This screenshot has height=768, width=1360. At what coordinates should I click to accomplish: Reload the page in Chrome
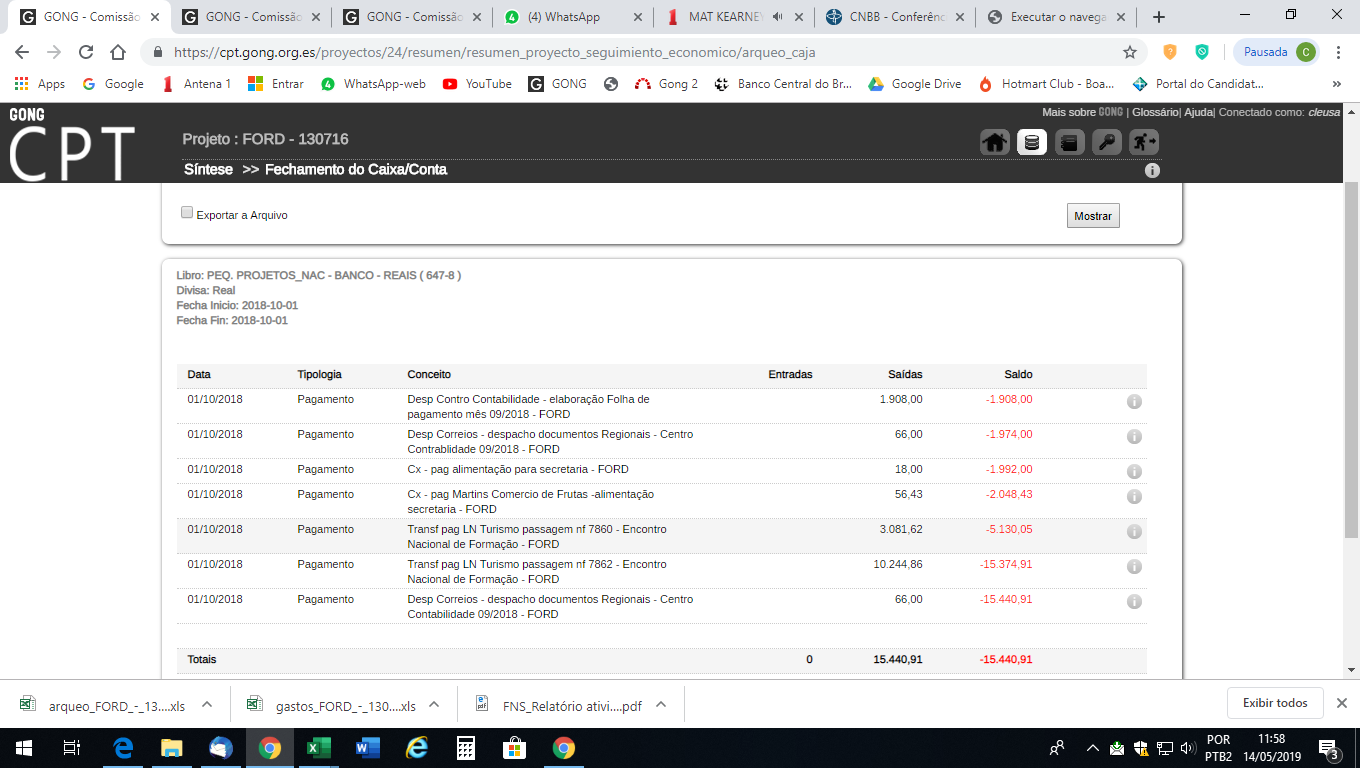[x=86, y=52]
